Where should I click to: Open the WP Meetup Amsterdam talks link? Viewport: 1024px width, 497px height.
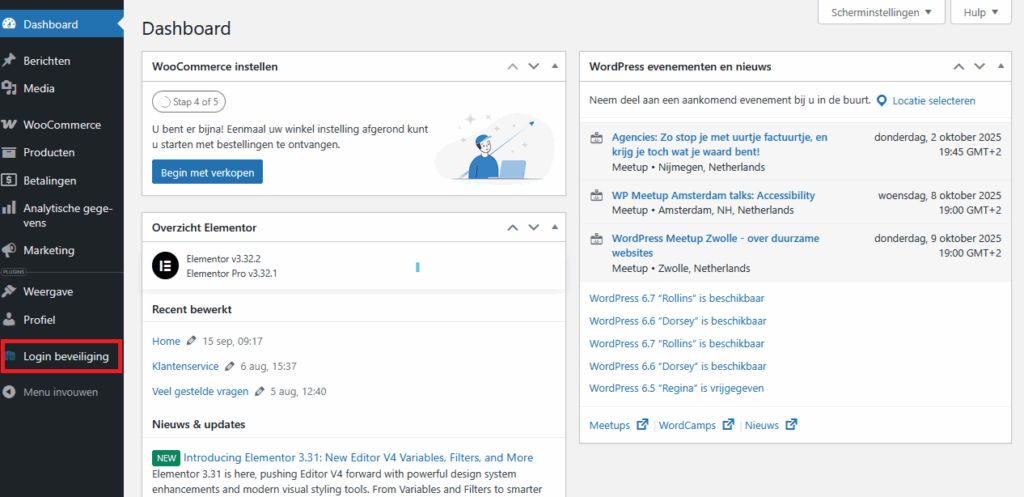click(713, 195)
